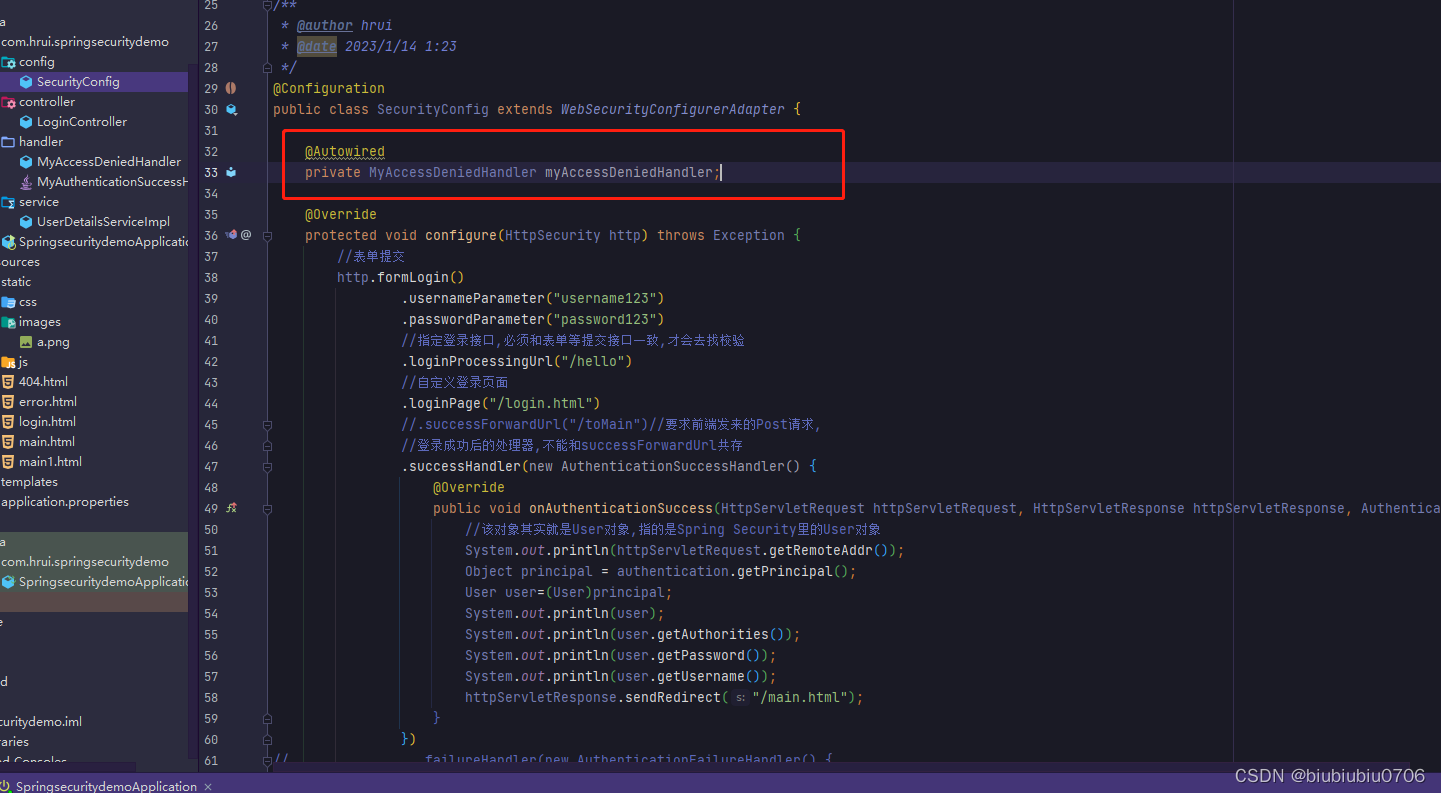Click the js folder icon
The height and width of the screenshot is (793, 1441).
point(8,362)
